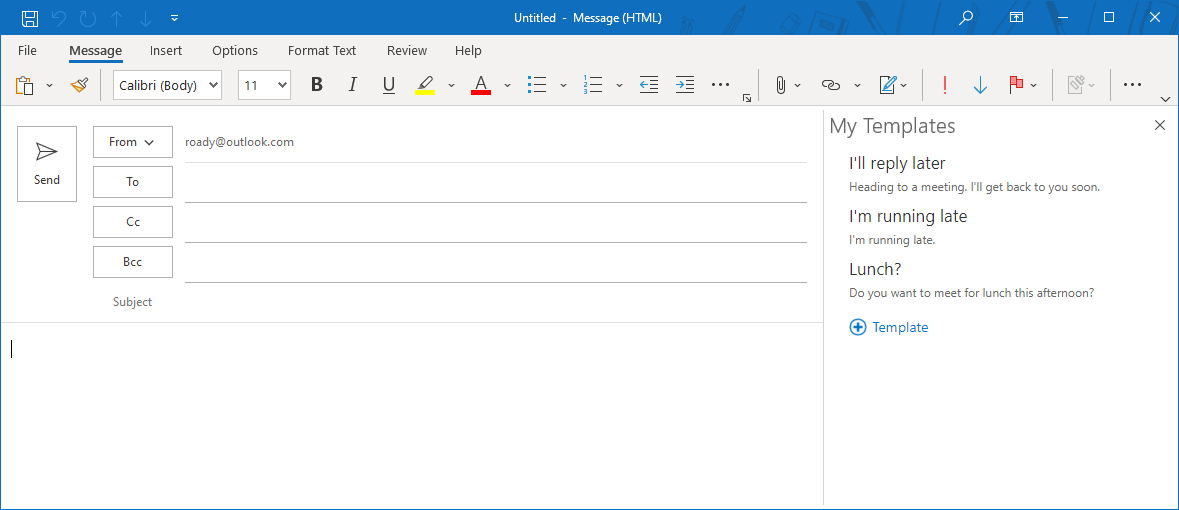Open the formatting dialog launcher arrow

point(747,98)
